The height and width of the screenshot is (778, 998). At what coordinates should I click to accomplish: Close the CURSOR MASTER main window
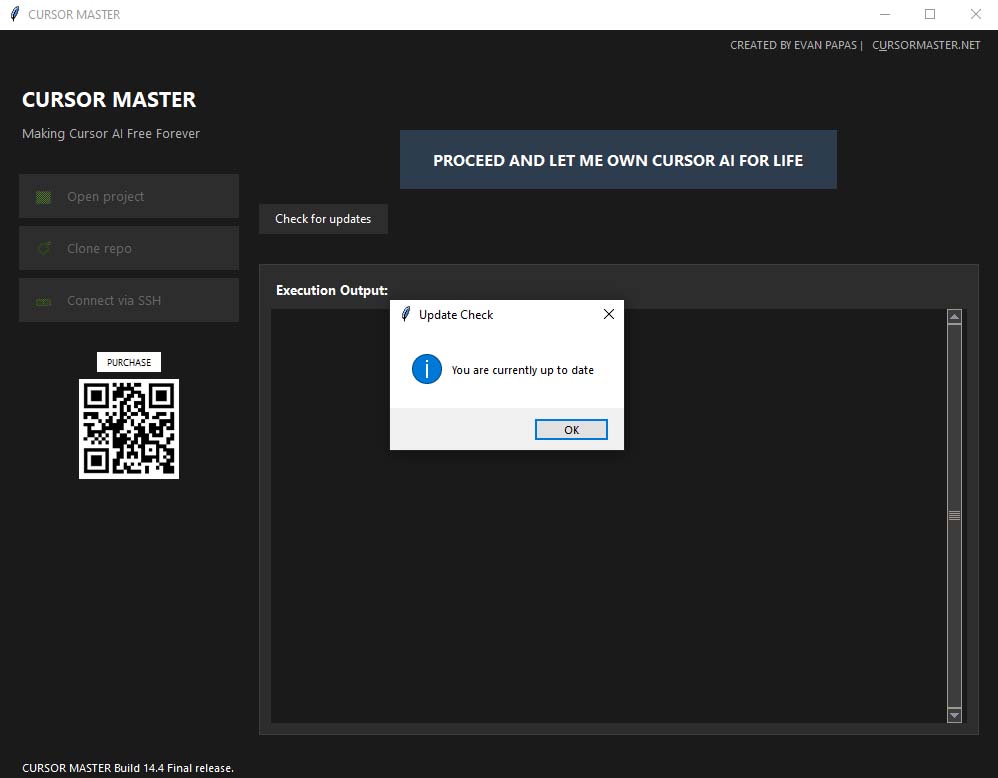[976, 14]
